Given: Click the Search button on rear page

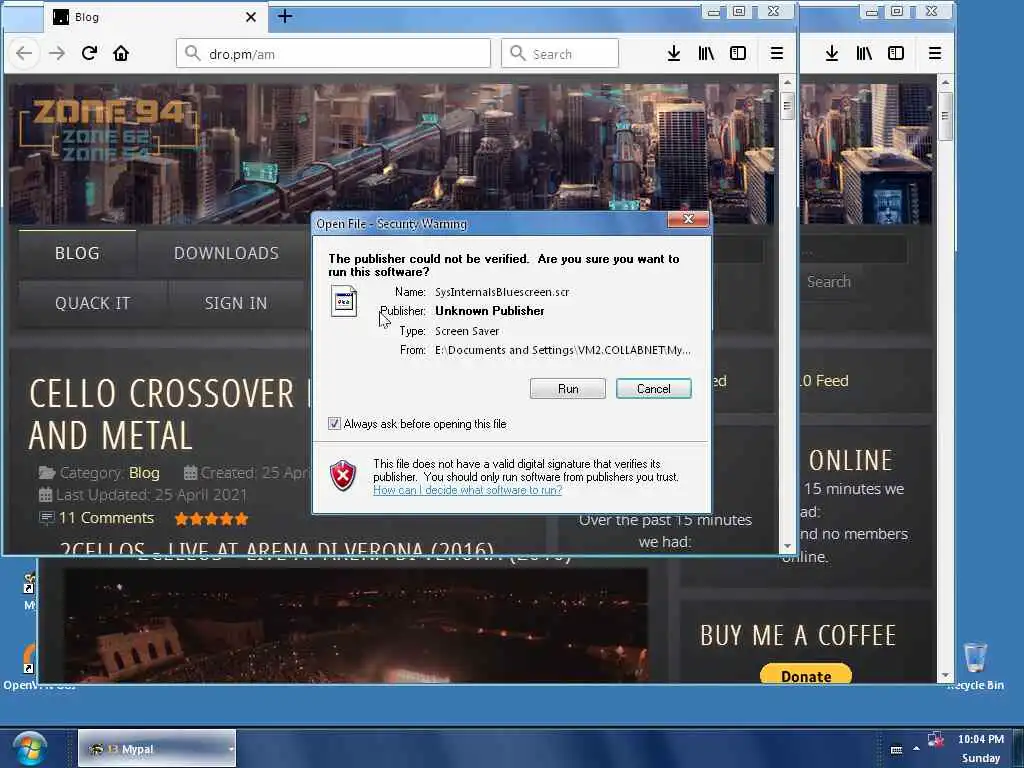Looking at the screenshot, I should [829, 281].
